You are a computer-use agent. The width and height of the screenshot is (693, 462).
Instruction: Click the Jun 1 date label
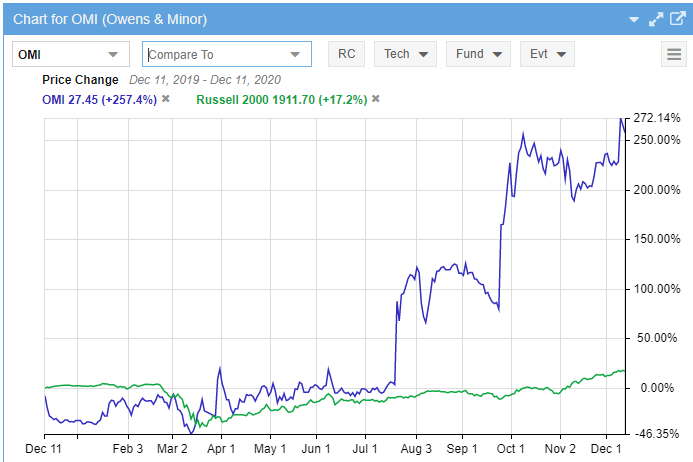point(316,449)
